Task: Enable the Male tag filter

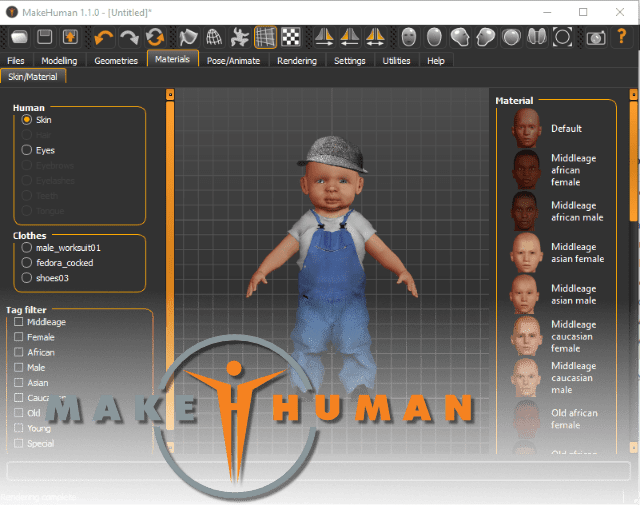Action: tap(18, 367)
